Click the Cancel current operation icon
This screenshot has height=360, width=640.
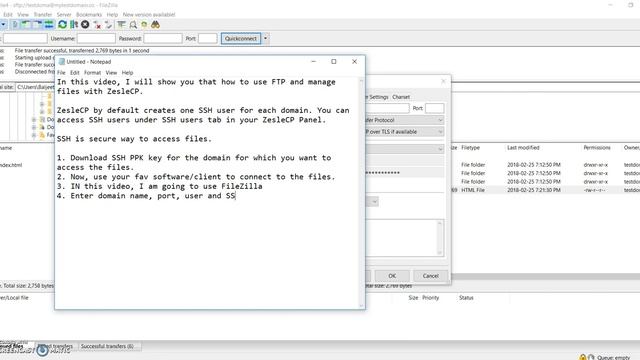tap(85, 25)
